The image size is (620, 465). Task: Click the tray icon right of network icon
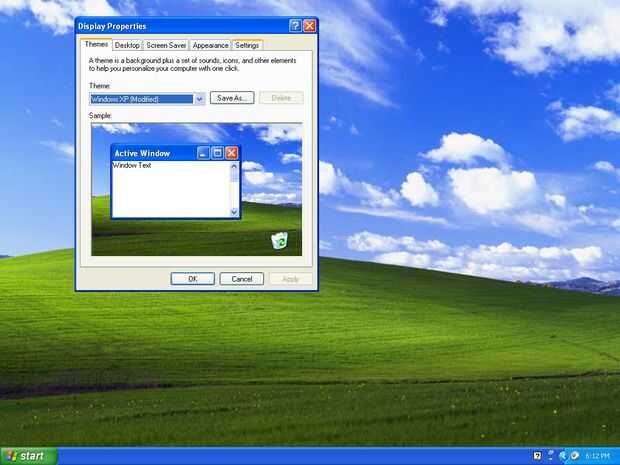point(563,456)
